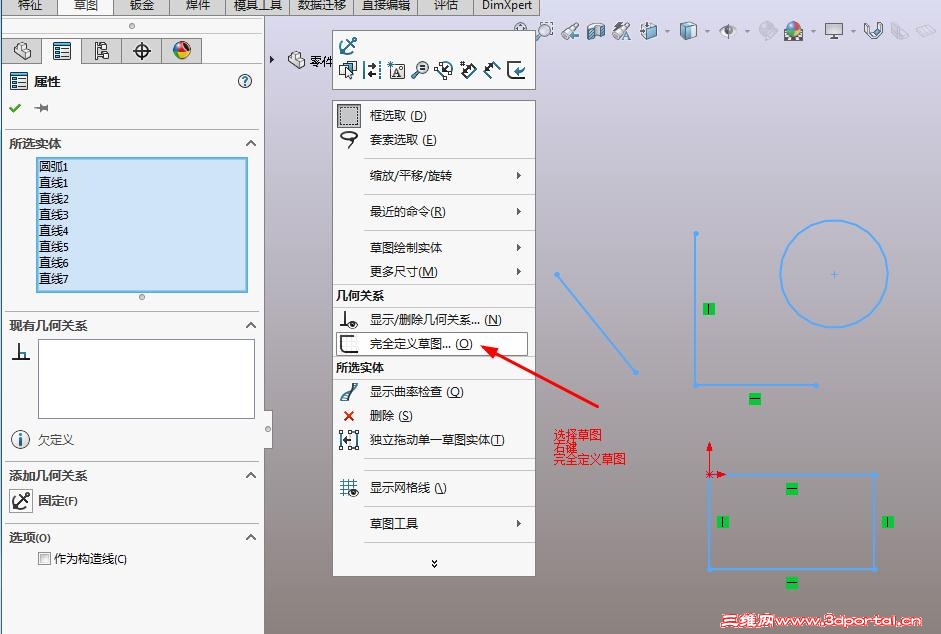Open the 最近的命令 submenu
941x634 pixels.
coord(434,212)
